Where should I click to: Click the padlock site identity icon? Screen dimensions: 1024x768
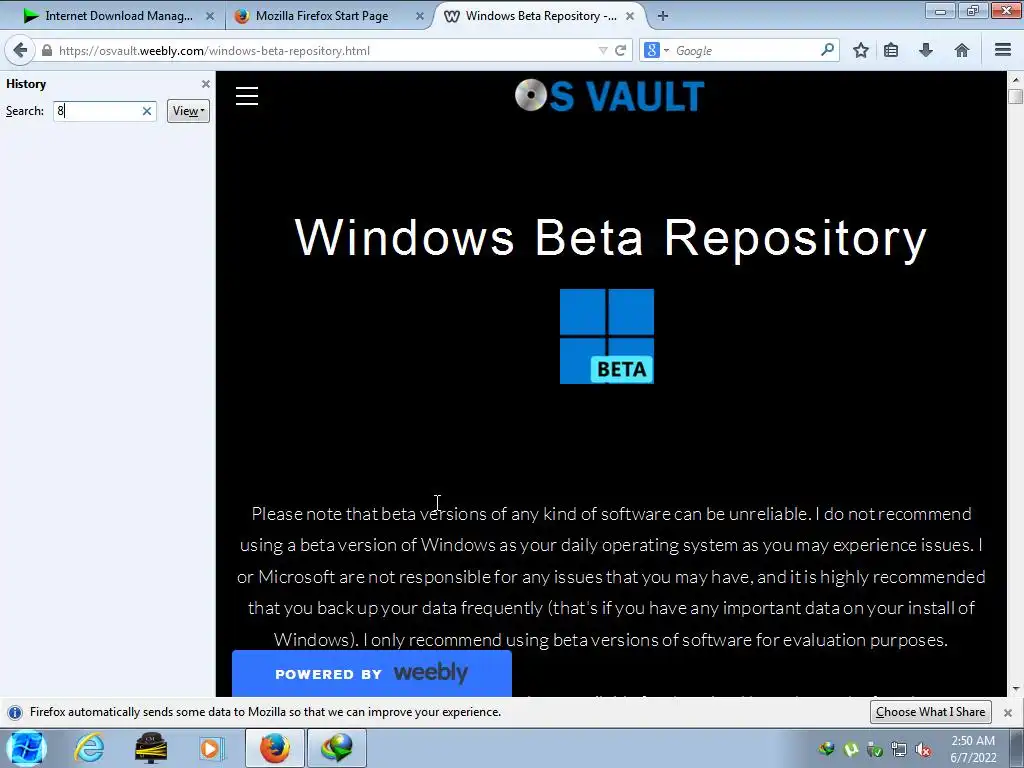pyautogui.click(x=47, y=50)
